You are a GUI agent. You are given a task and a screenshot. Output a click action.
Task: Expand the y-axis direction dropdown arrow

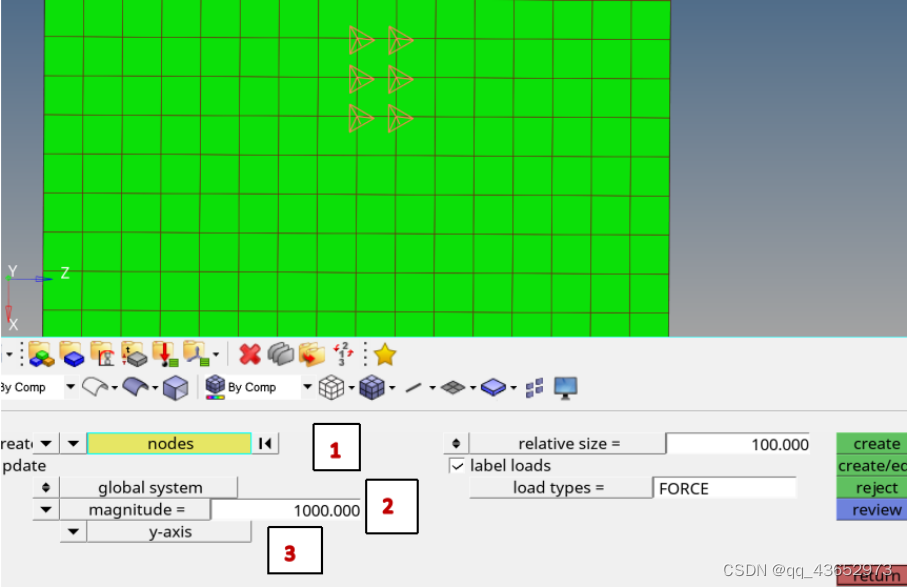pyautogui.click(x=73, y=532)
